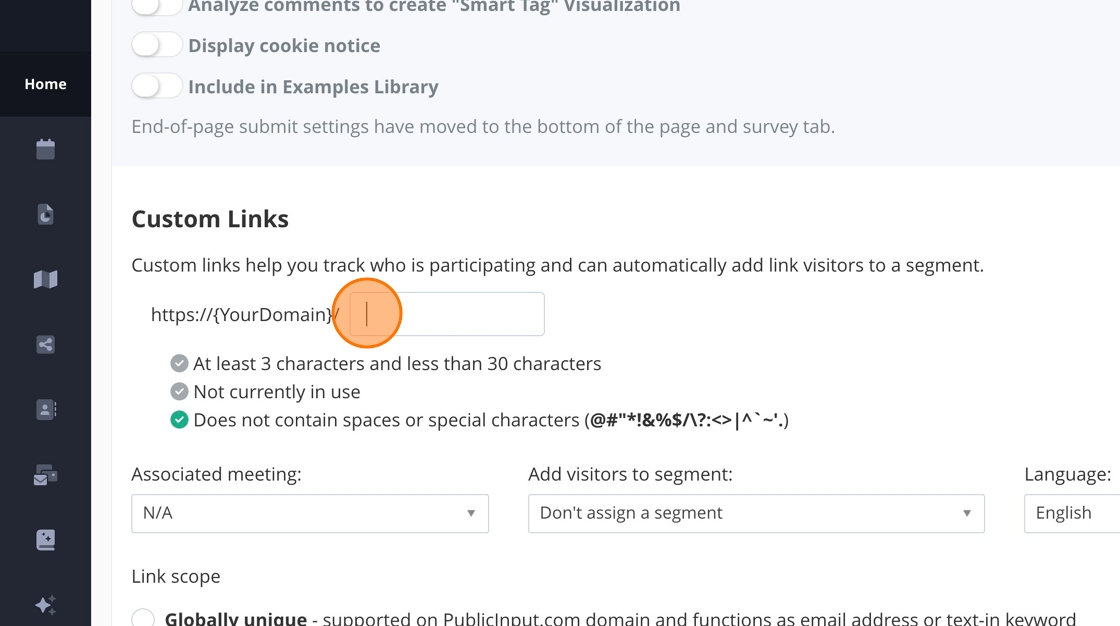This screenshot has width=1120, height=626.
Task: Open the calendar icon in sidebar
Action: [x=45, y=149]
